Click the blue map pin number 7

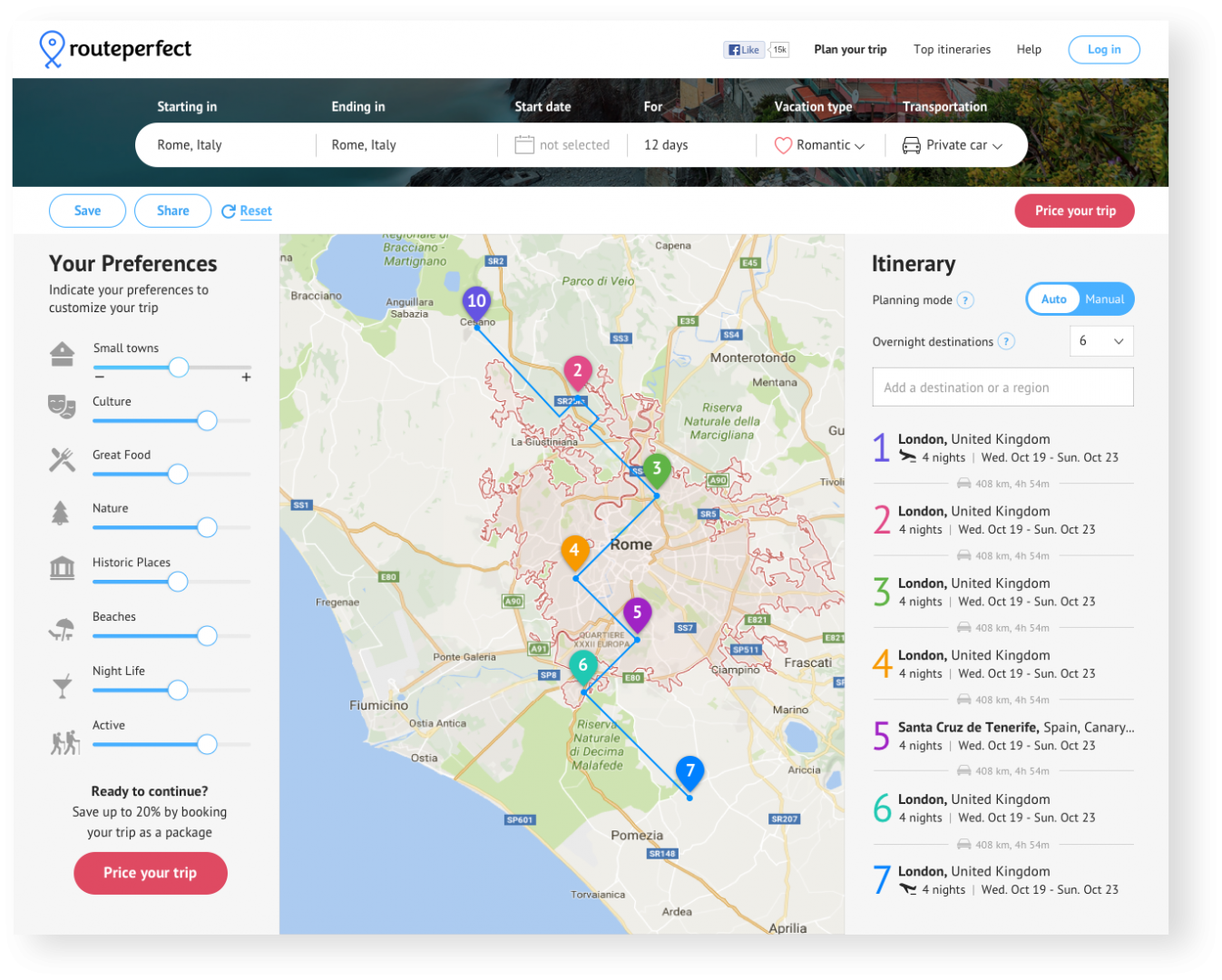click(x=689, y=772)
